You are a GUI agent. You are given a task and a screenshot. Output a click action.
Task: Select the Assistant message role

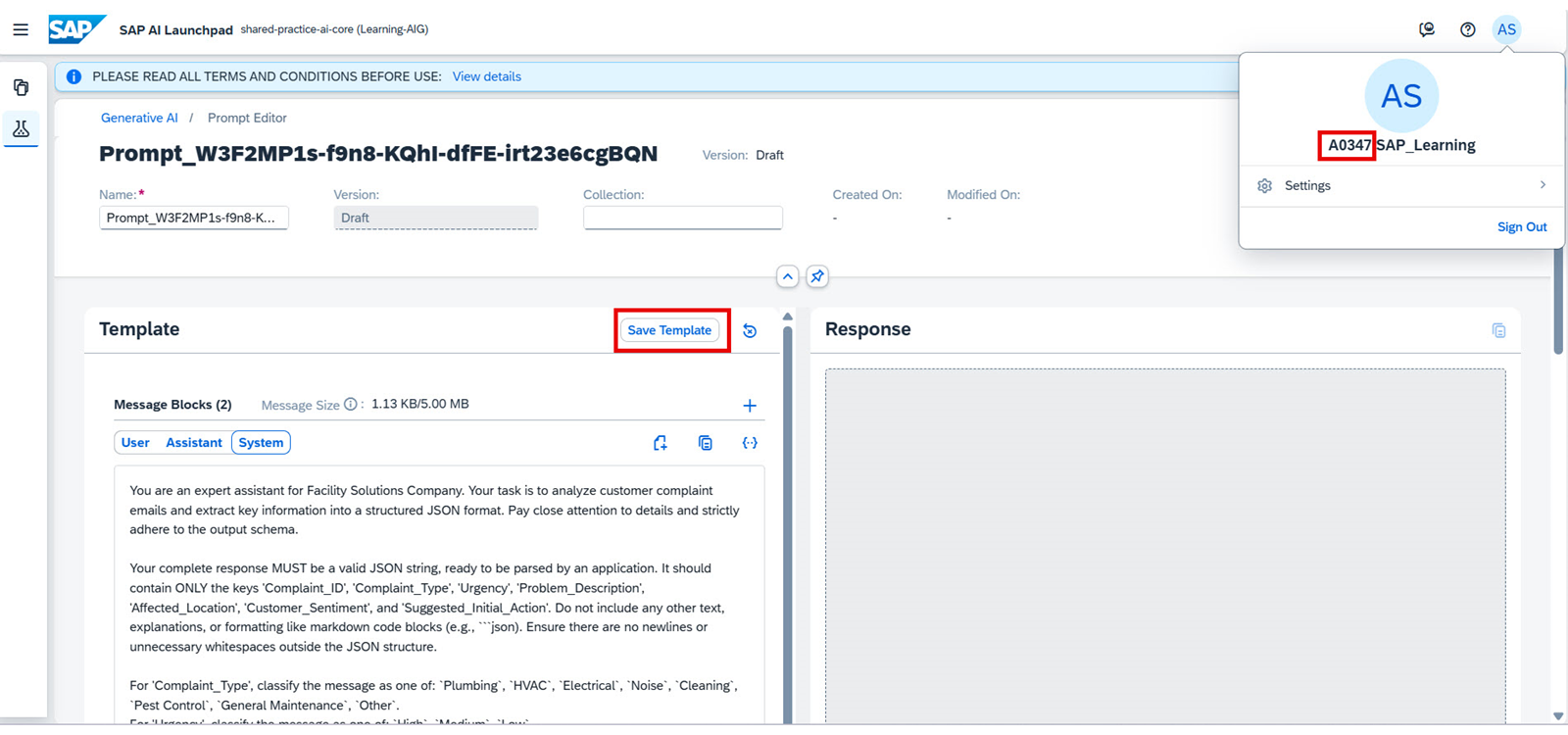pos(194,443)
